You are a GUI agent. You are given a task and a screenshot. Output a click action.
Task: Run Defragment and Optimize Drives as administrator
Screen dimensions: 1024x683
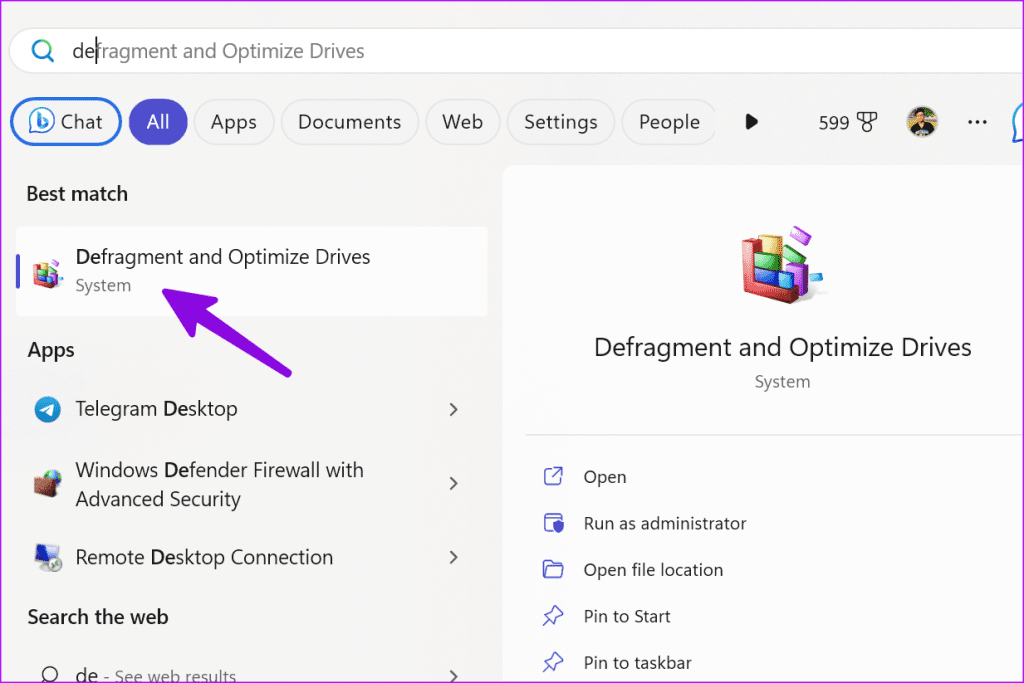665,523
